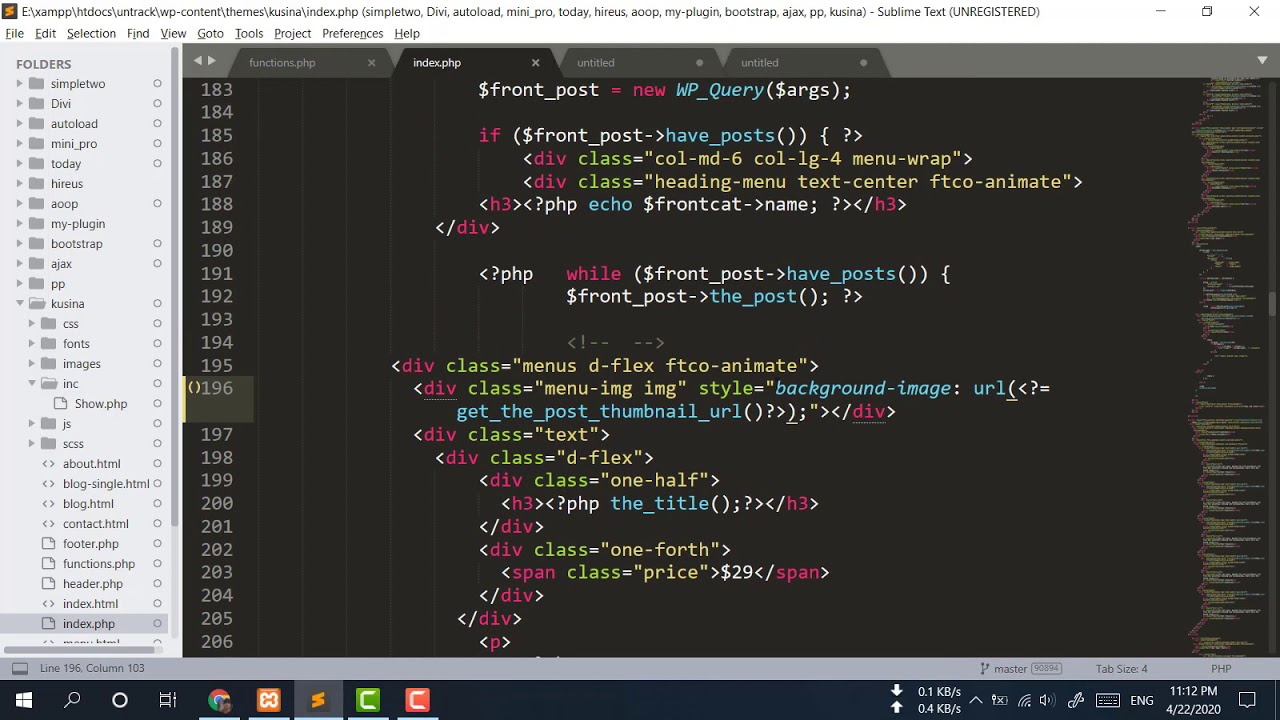Viewport: 1280px width, 720px height.
Task: Click the js folder icon
Action: [x=48, y=424]
